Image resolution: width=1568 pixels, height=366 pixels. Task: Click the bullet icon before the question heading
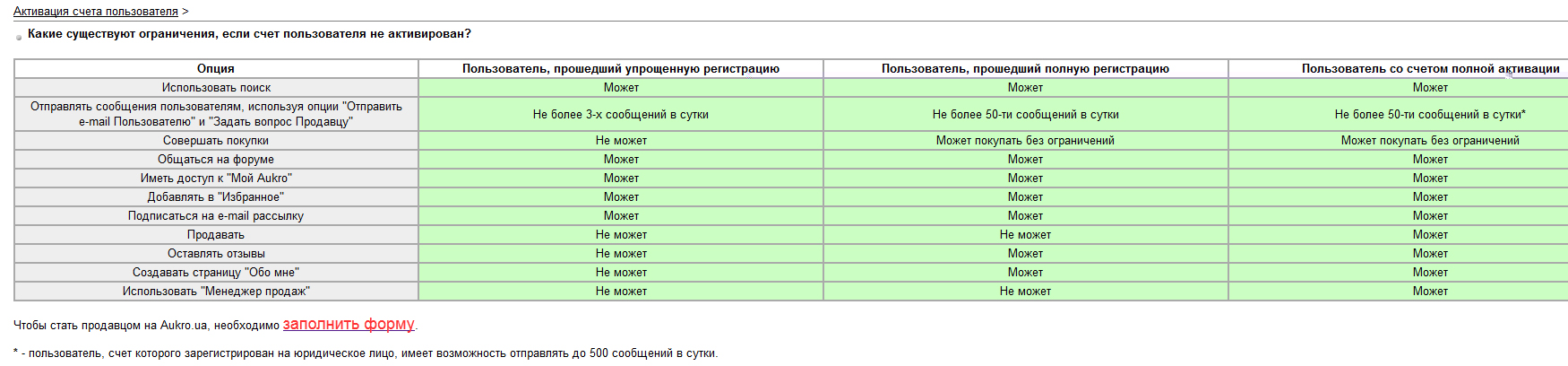click(x=19, y=37)
